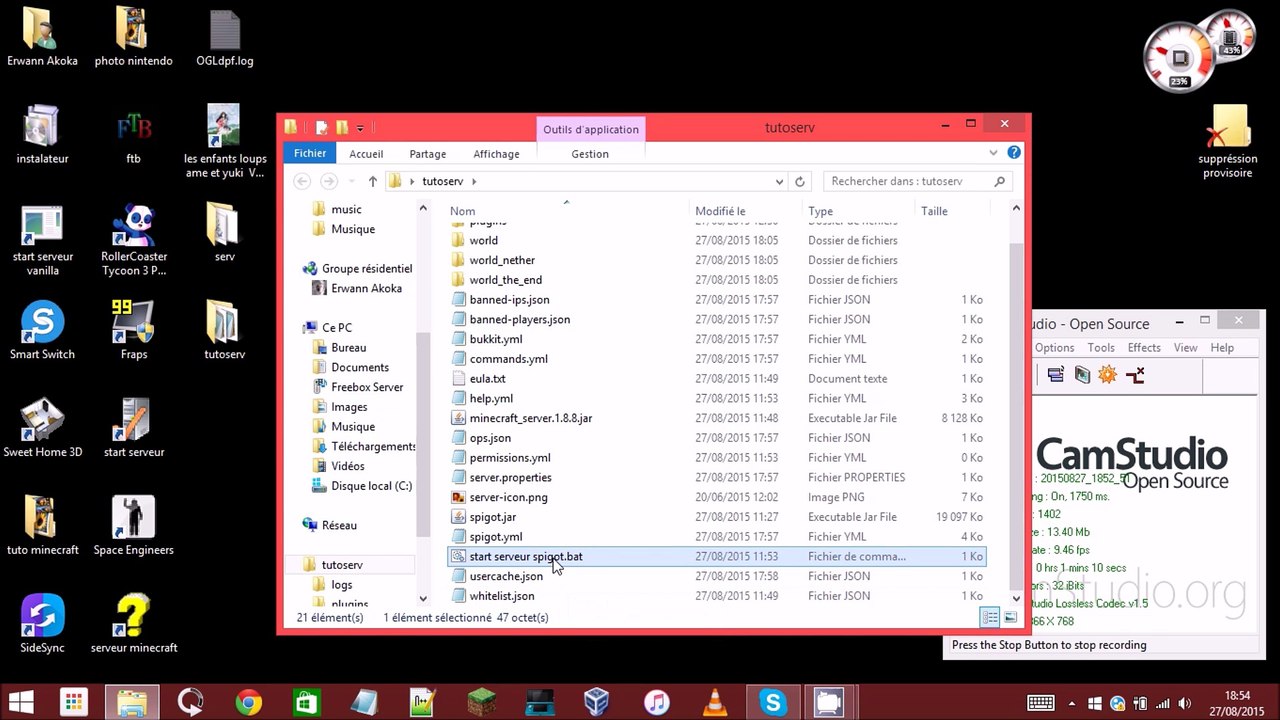Open the Fichier ribbon tab
The image size is (1280, 720).
tap(310, 153)
